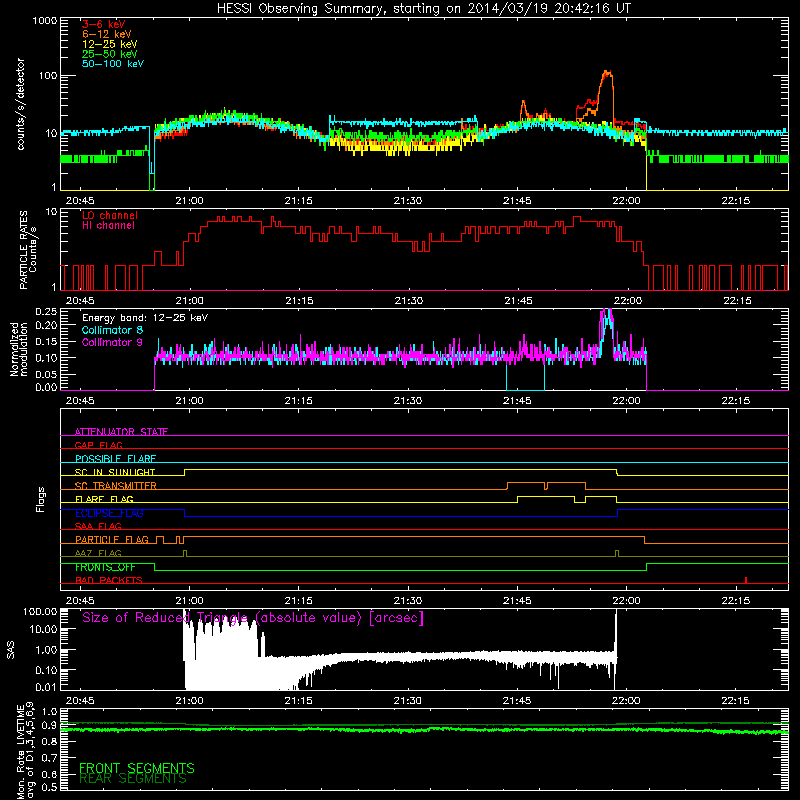Click the AAZ FLAG label
The height and width of the screenshot is (800, 800).
(98, 553)
